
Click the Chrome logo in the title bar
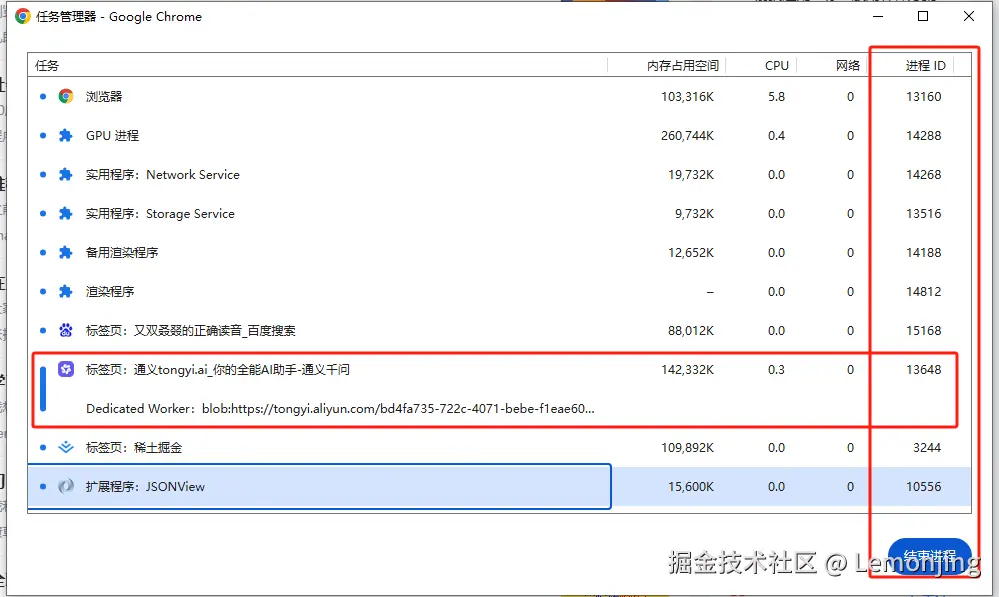point(22,17)
